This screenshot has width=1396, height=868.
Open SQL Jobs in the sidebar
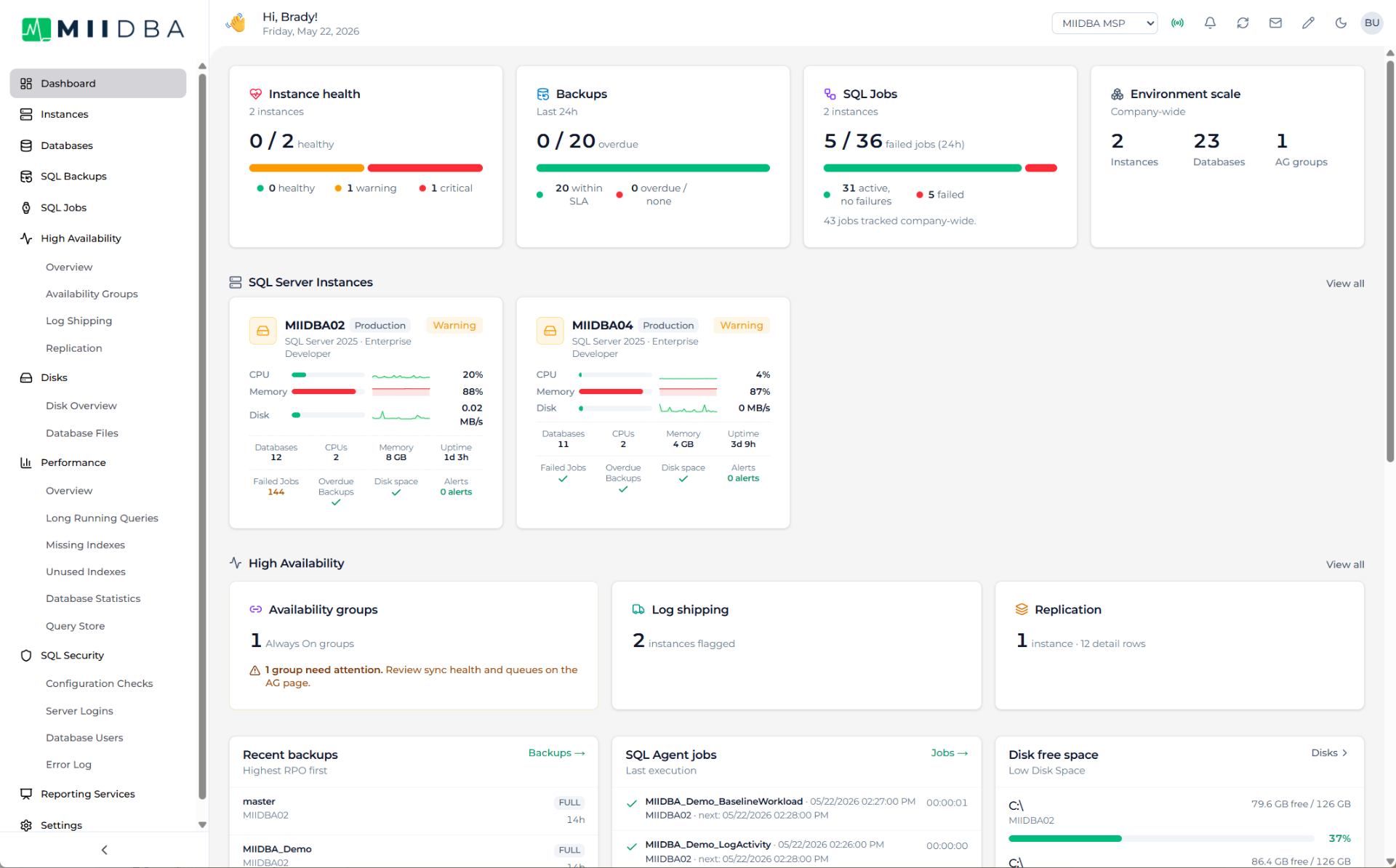pos(97,207)
